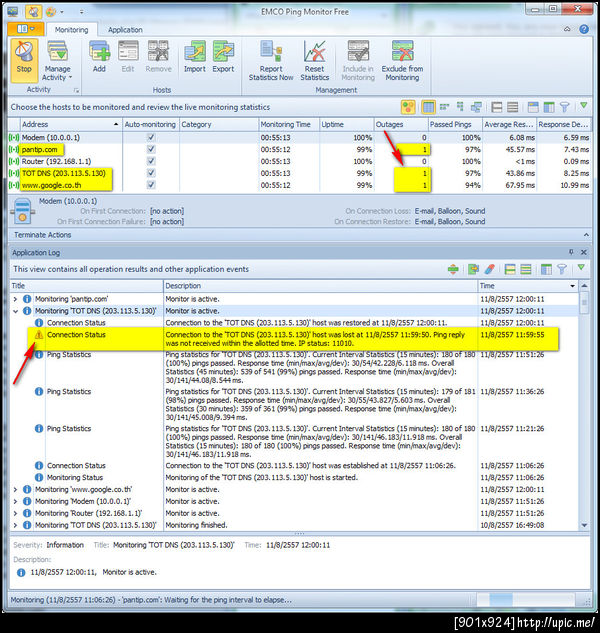Screen dimensions: 600x633
Task: Click the filter funnel in the log toolbar
Action: pos(562,269)
